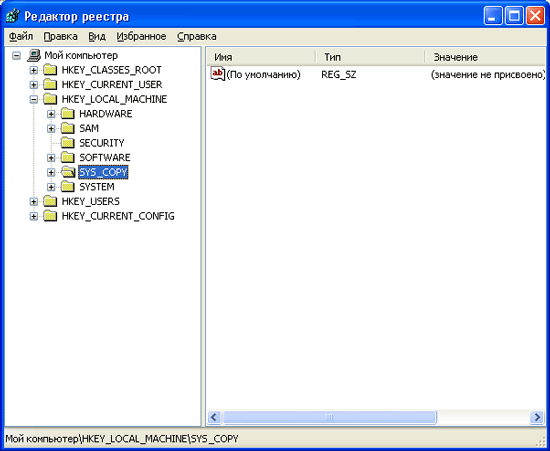Click the HARDWARE folder icon

[x=68, y=114]
